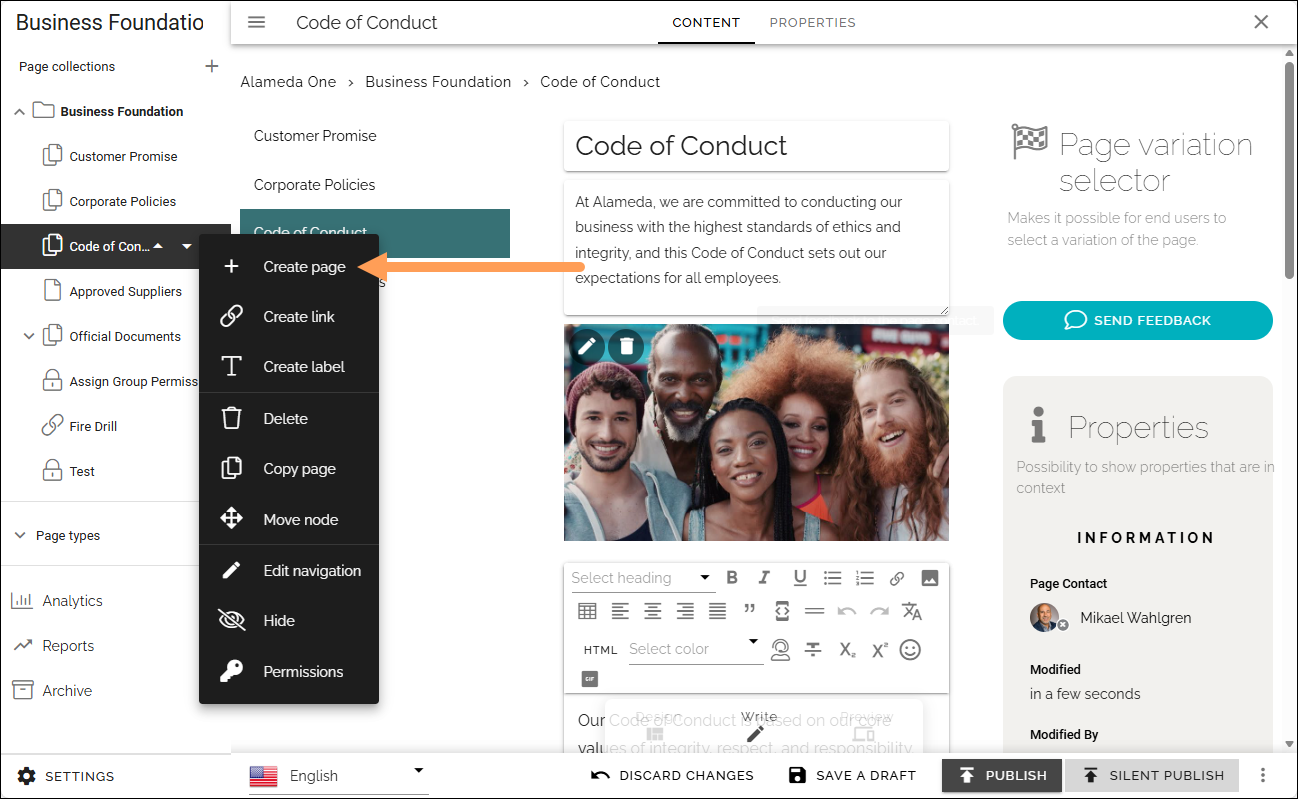Insert an image from the editor toolbar
The image size is (1298, 799).
pos(930,578)
